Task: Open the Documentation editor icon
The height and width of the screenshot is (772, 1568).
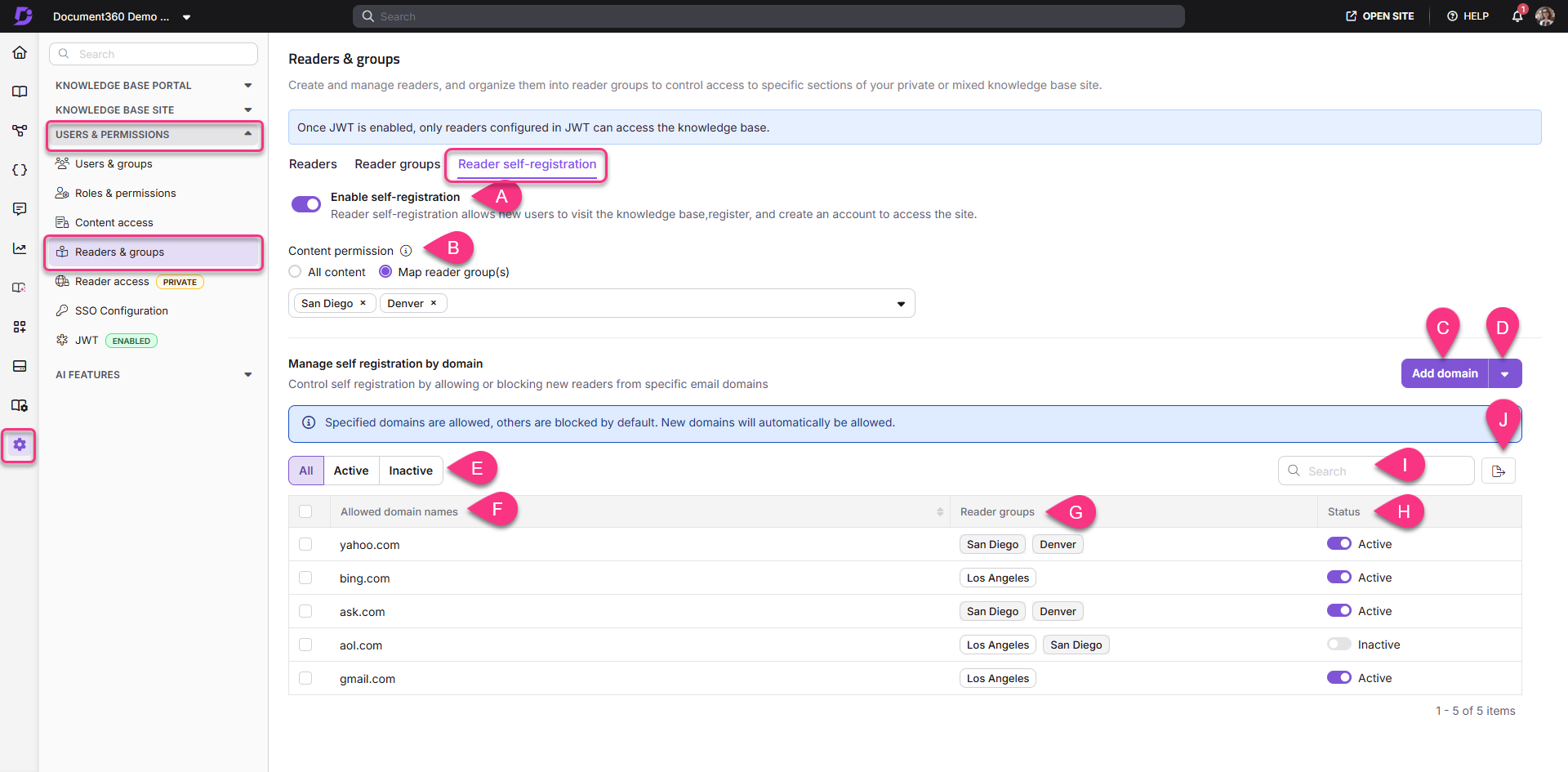Action: pos(20,91)
